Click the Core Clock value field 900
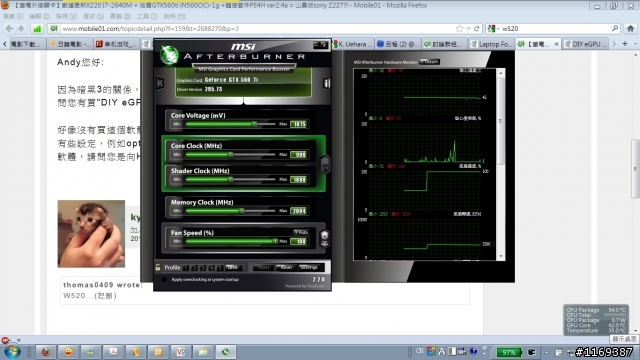 (x=299, y=155)
